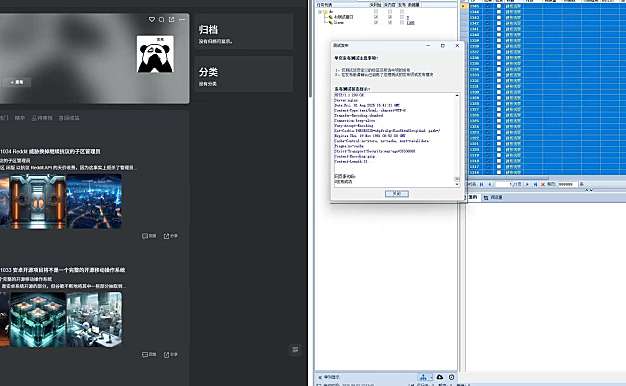Open the more options icon in blog header
The height and width of the screenshot is (386, 626).
pos(182,20)
